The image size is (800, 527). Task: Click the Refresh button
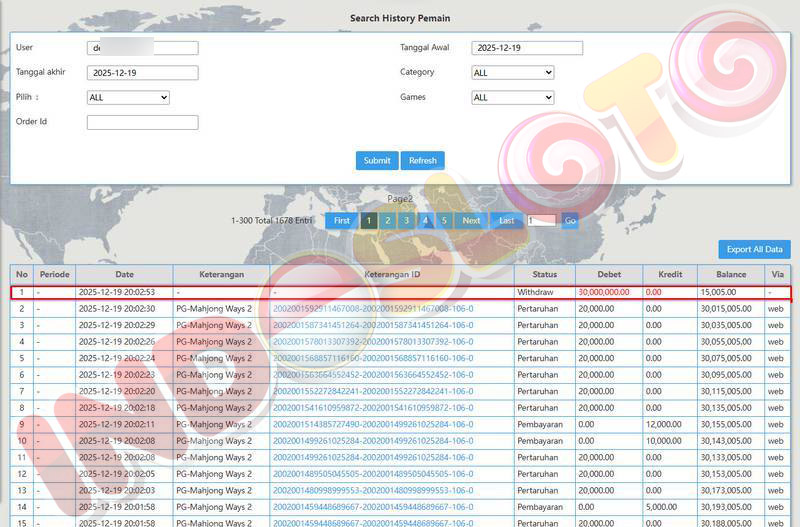[422, 160]
